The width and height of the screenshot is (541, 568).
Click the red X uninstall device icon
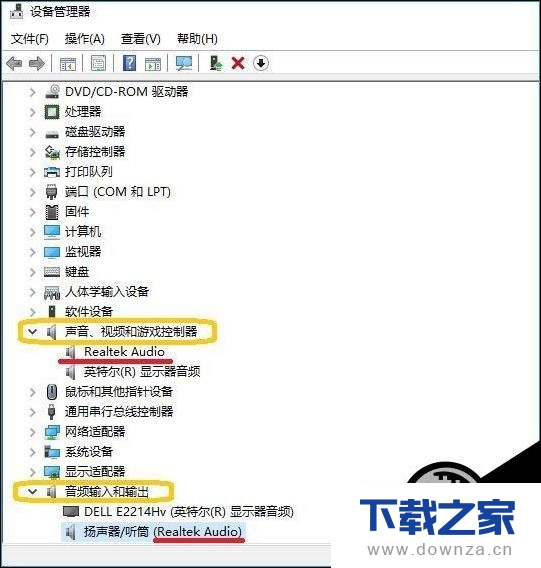pyautogui.click(x=238, y=63)
